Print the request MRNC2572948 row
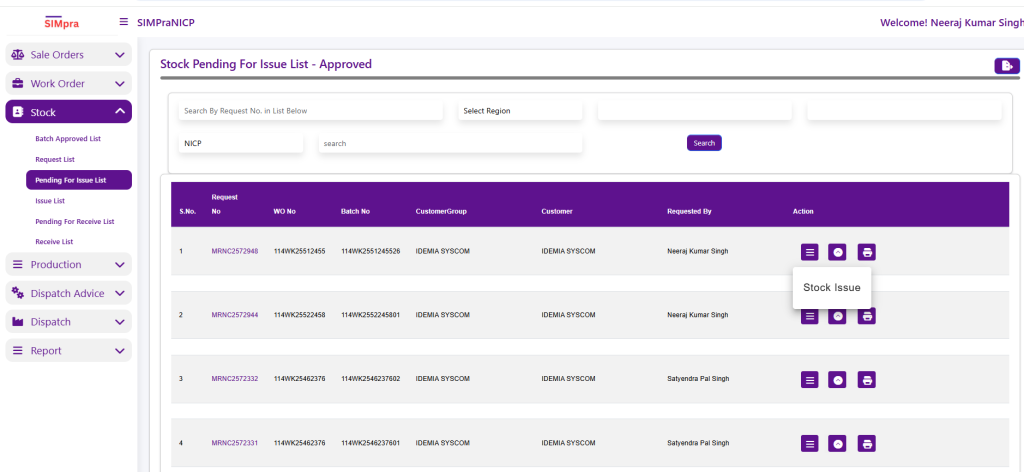 pos(867,252)
